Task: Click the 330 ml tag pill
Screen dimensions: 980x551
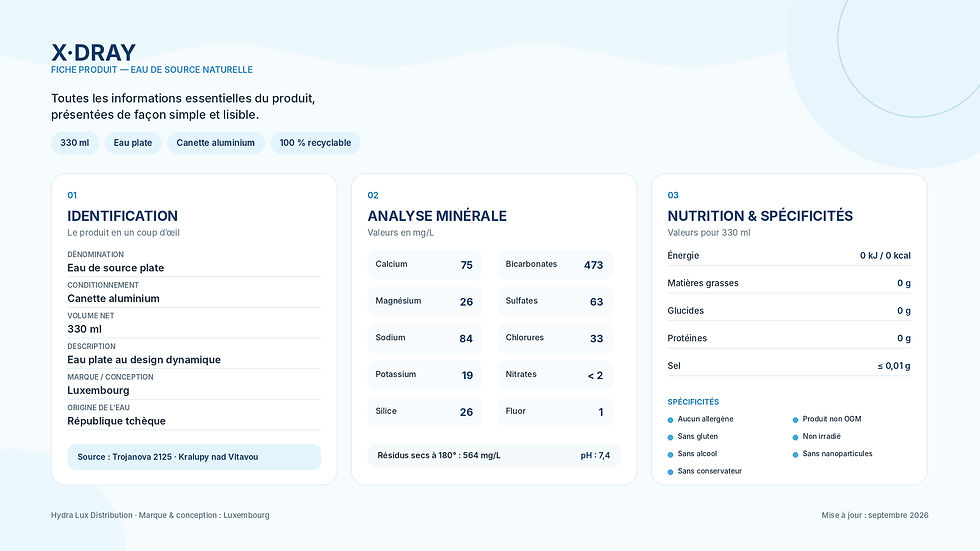Action: (74, 143)
